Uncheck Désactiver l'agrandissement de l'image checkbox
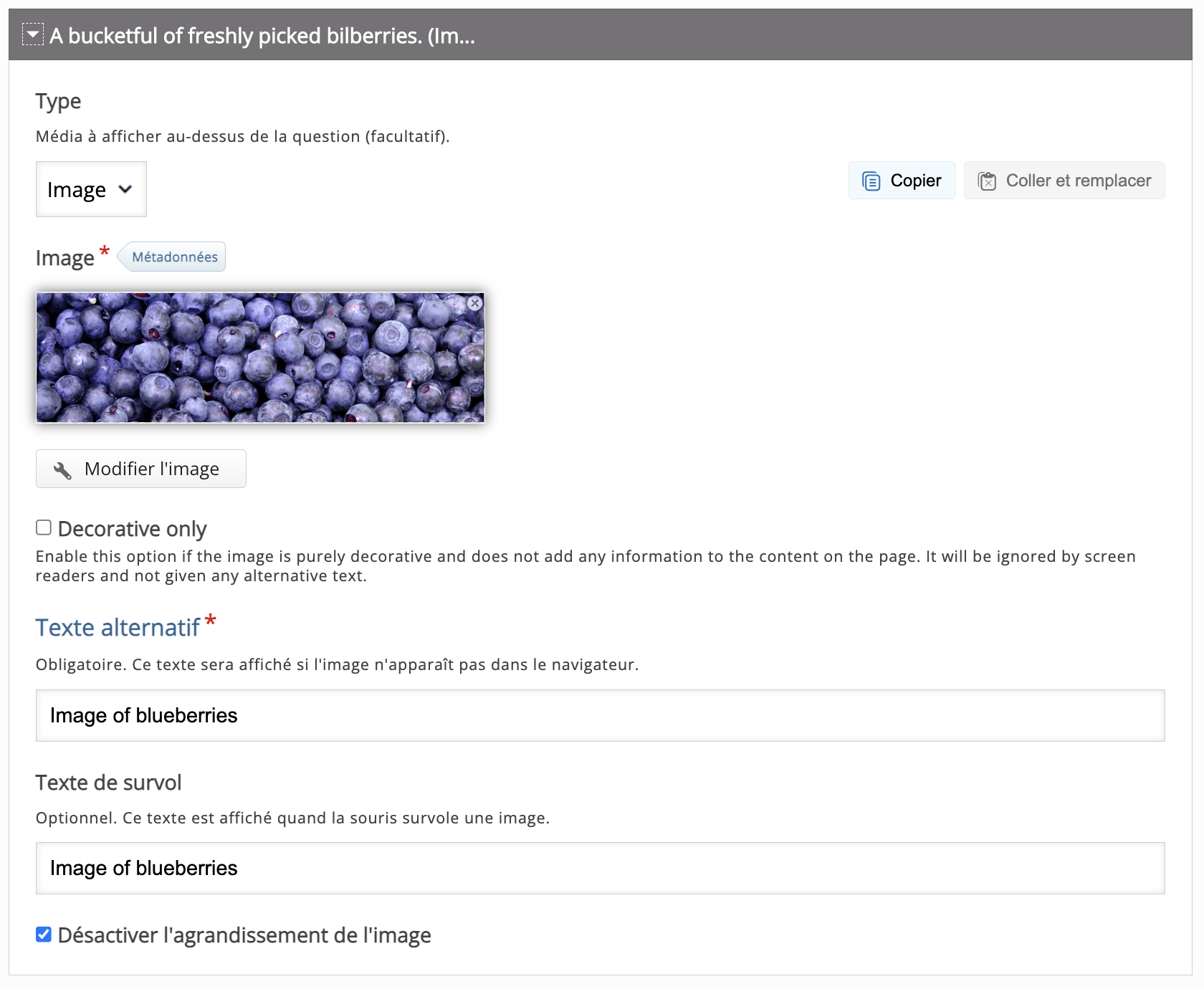The width and height of the screenshot is (1204, 989). [x=44, y=935]
